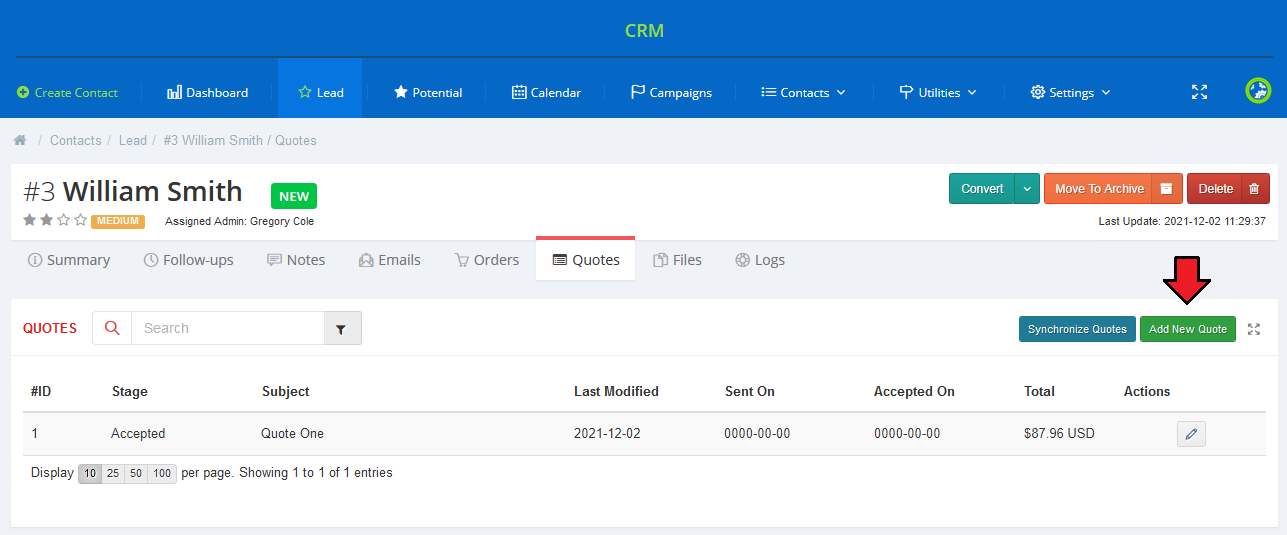This screenshot has height=535, width=1287.
Task: Switch to the Notes tab
Action: 296,260
